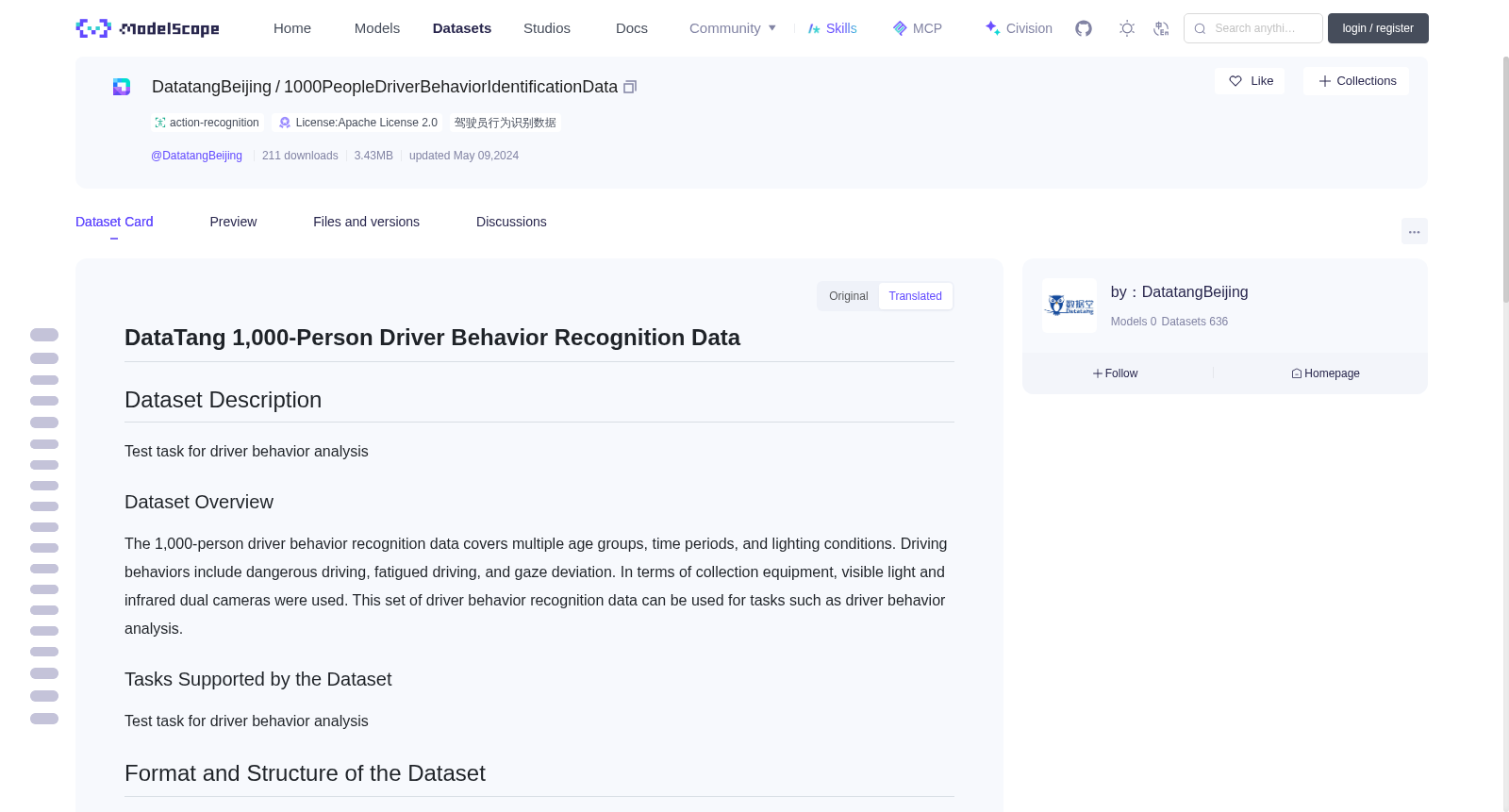Open DatatangBeijing Homepage
This screenshot has width=1509, height=812.
tap(1325, 373)
